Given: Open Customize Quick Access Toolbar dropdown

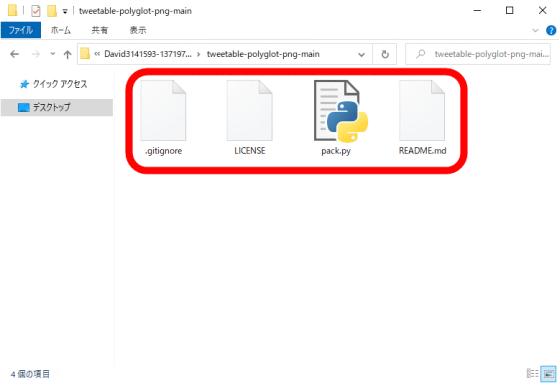Looking at the screenshot, I should click(65, 11).
